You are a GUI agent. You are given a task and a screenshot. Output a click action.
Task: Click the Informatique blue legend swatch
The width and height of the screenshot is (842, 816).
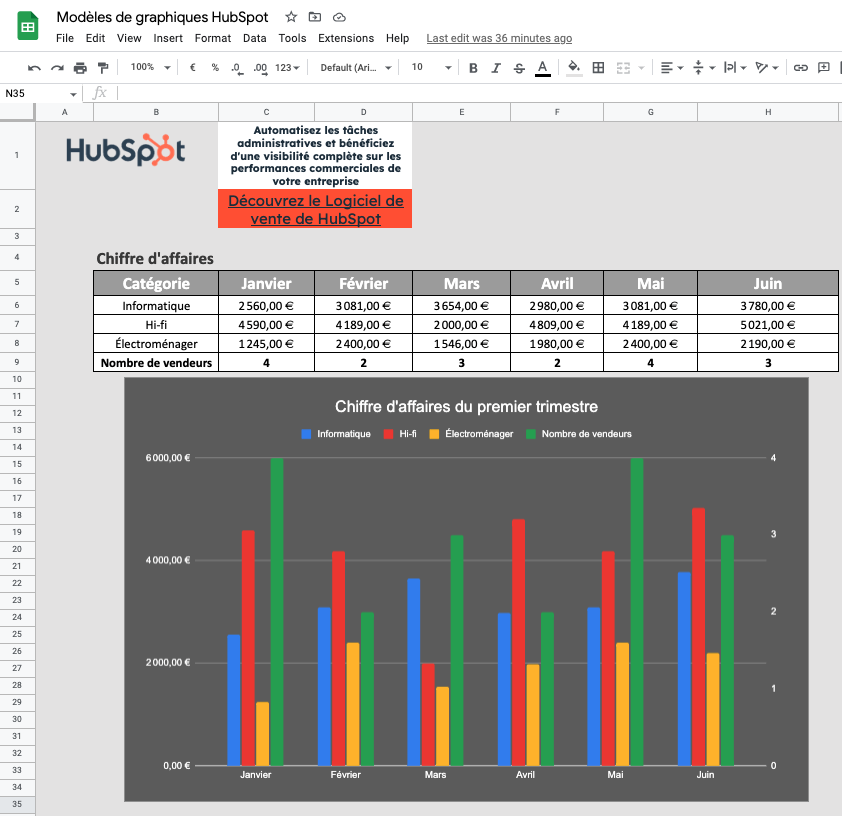306,434
